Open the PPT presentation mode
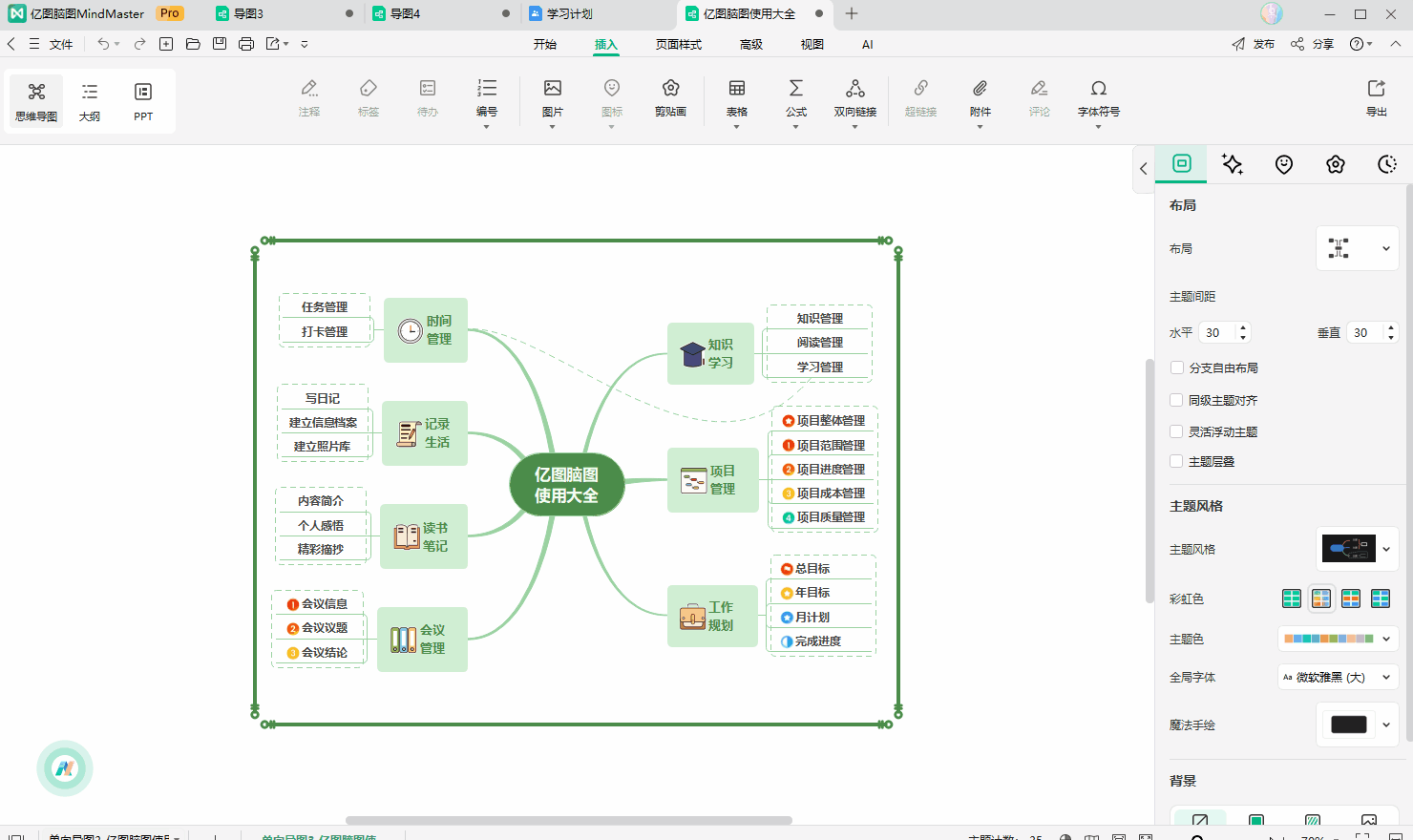The height and width of the screenshot is (840, 1413). [143, 101]
